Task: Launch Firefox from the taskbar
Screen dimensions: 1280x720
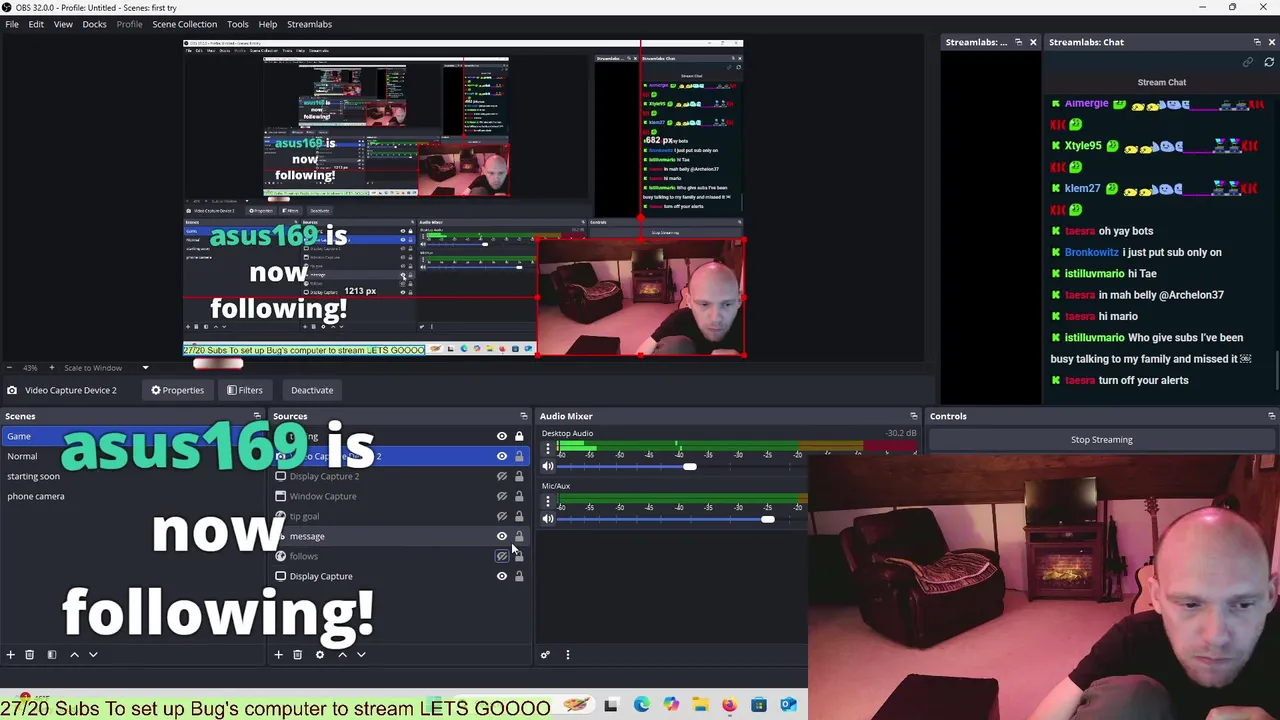Action: 729,706
